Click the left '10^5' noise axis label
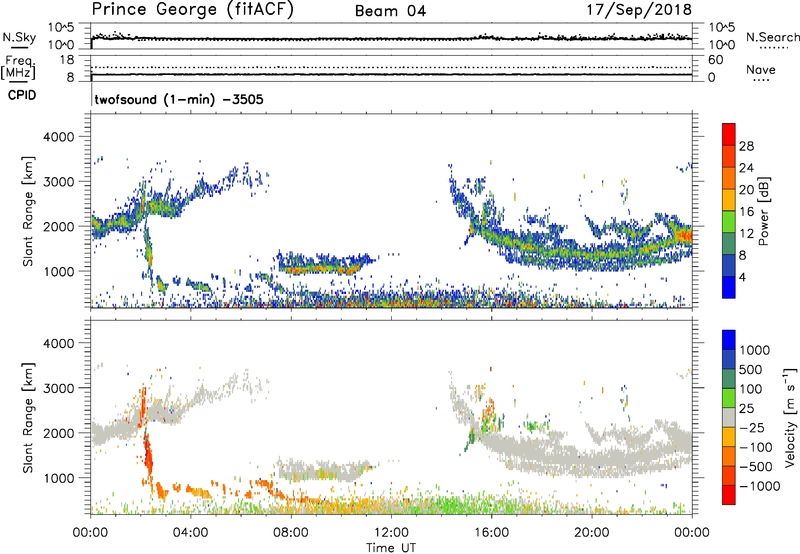Image resolution: width=800 pixels, height=554 pixels. pyautogui.click(x=61, y=28)
